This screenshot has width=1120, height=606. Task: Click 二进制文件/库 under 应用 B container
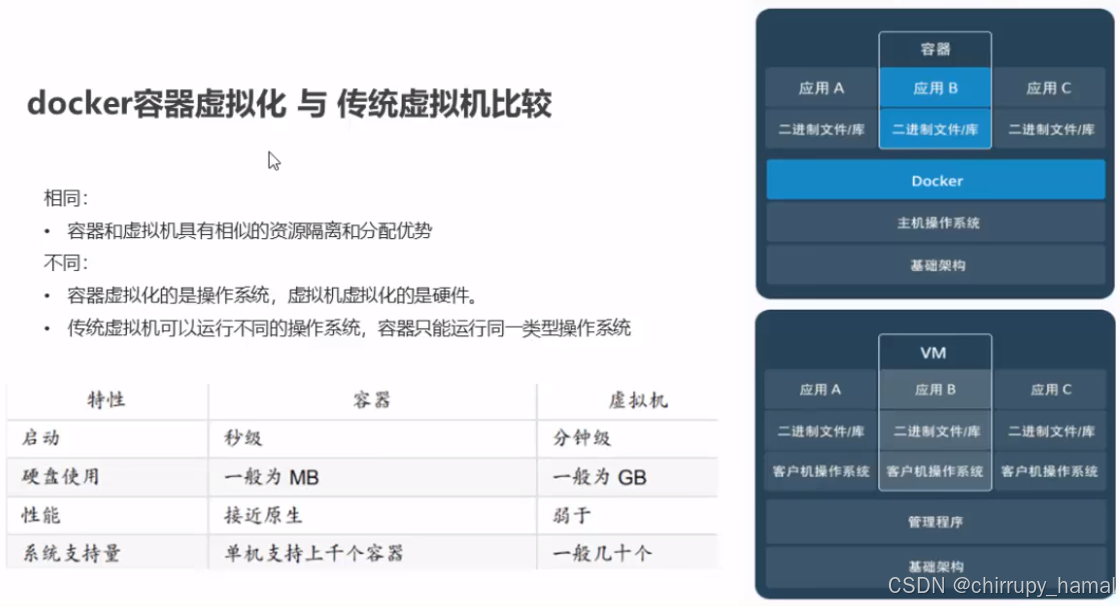click(x=935, y=129)
